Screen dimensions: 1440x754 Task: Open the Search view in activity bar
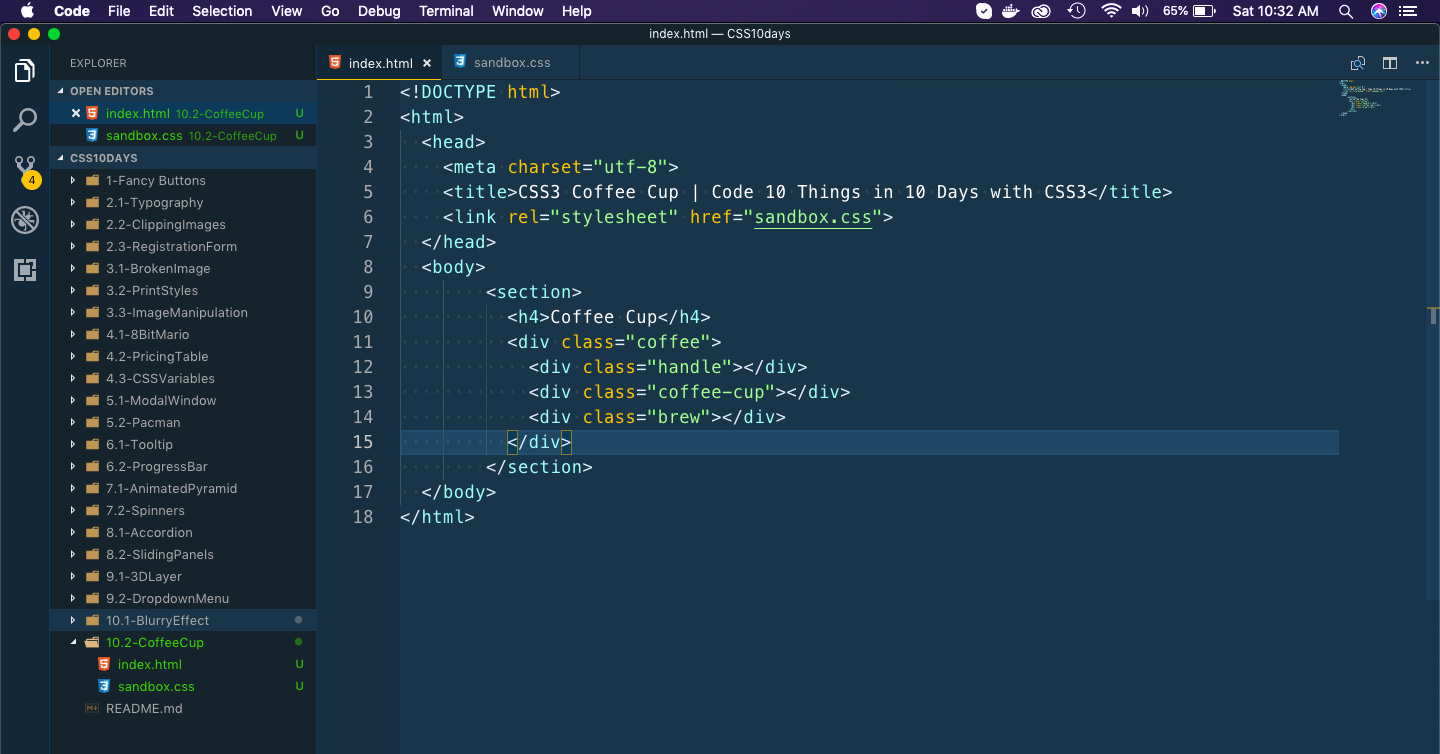click(25, 121)
